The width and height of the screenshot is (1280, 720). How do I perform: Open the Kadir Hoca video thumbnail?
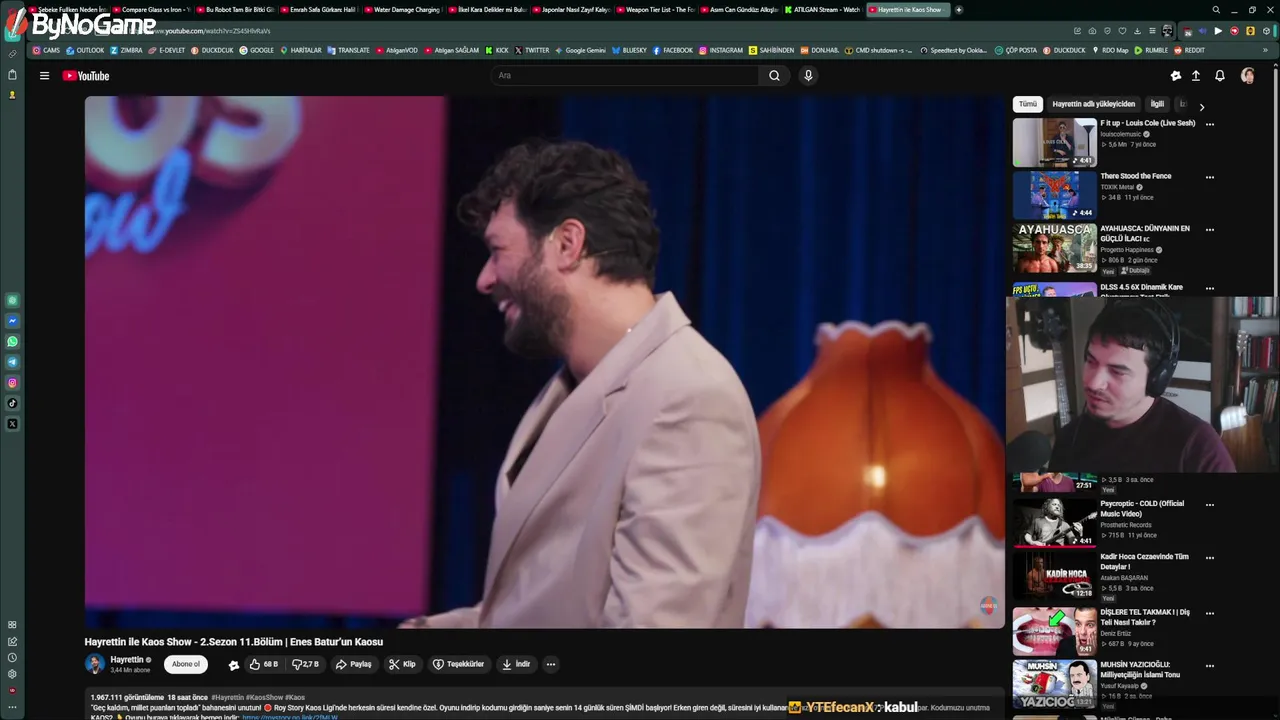(x=1055, y=575)
